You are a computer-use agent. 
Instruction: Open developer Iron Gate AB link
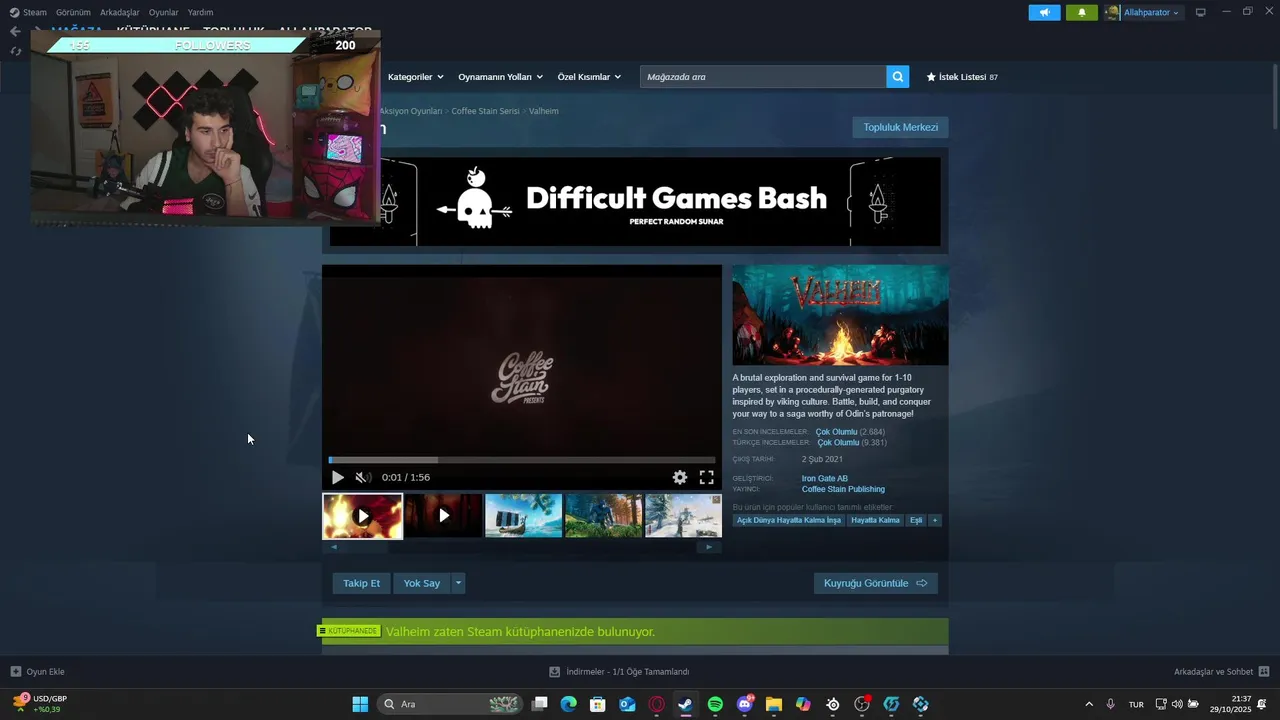click(x=825, y=478)
